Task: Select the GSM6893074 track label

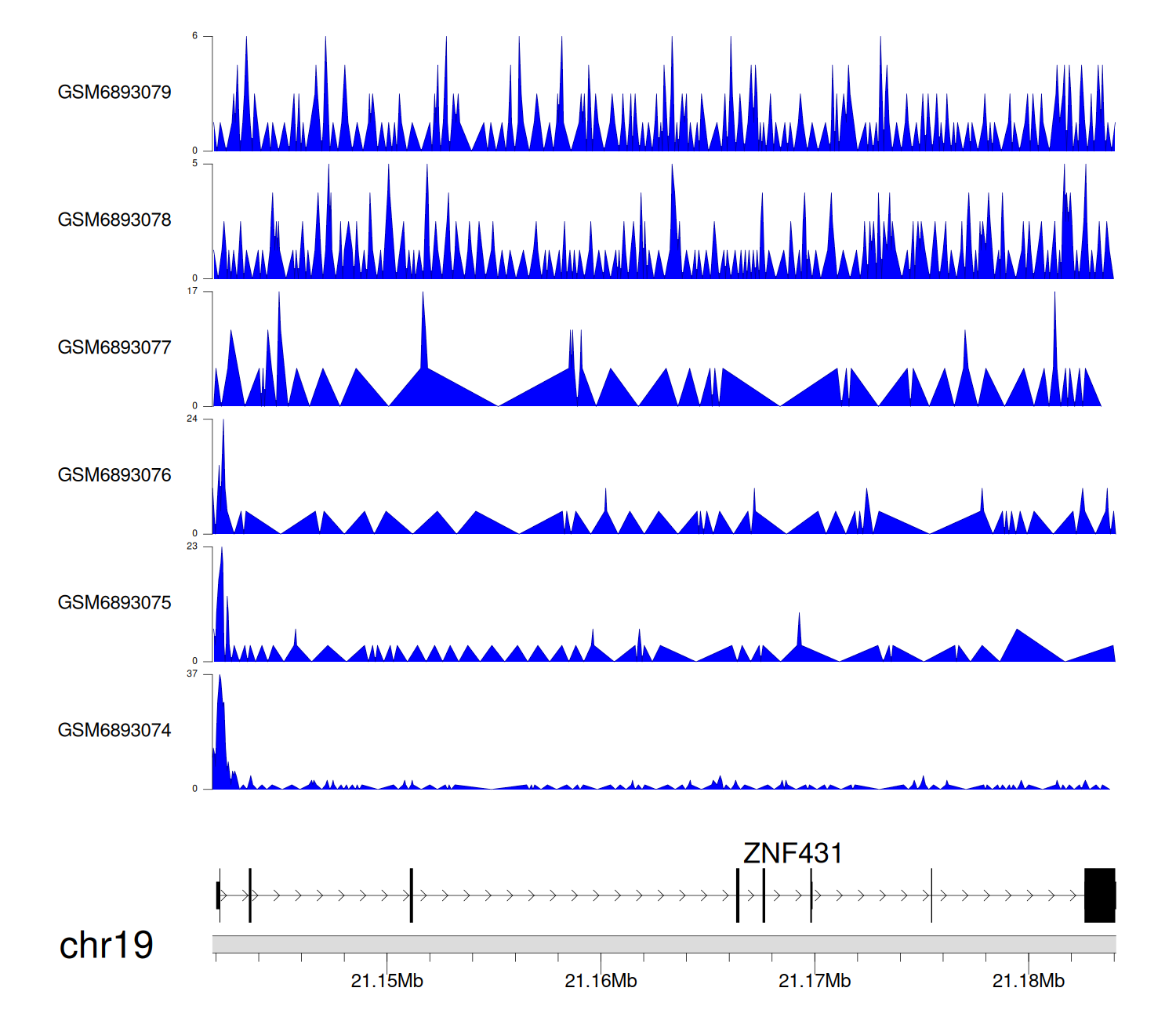Action: tap(114, 731)
